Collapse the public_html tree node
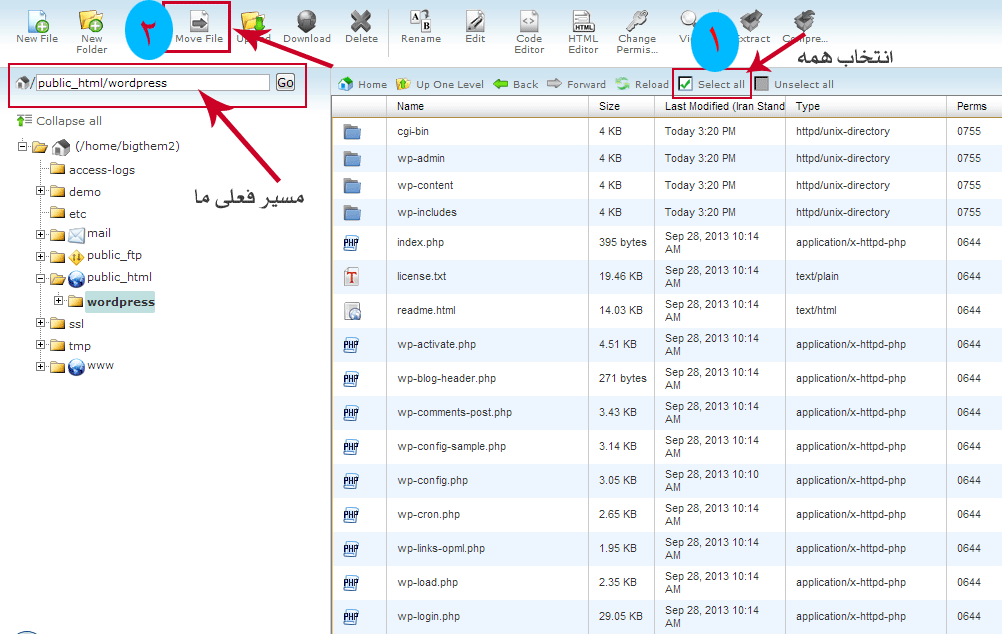This screenshot has width=1002, height=634. (40, 278)
